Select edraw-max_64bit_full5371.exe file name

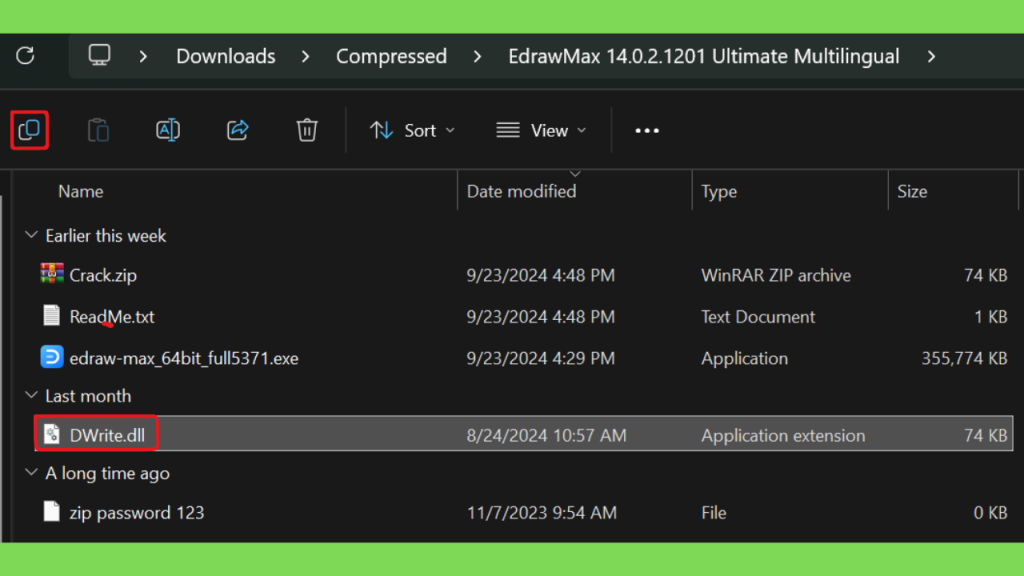point(184,358)
